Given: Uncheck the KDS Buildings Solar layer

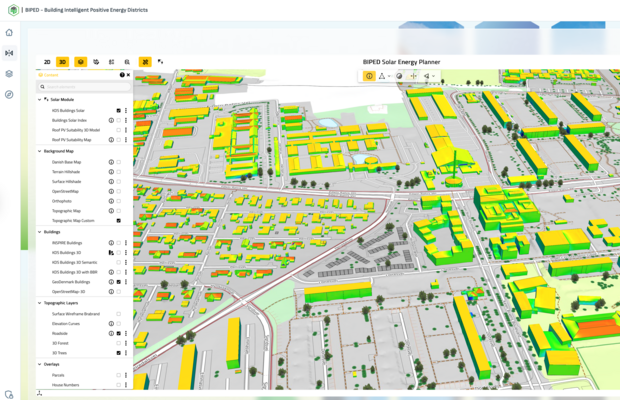Looking at the screenshot, I should click(118, 110).
